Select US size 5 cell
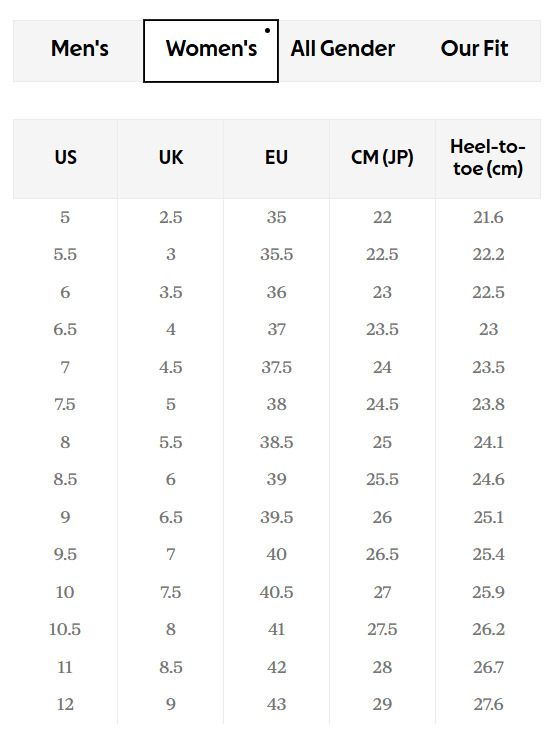This screenshot has height=746, width=555. (65, 217)
